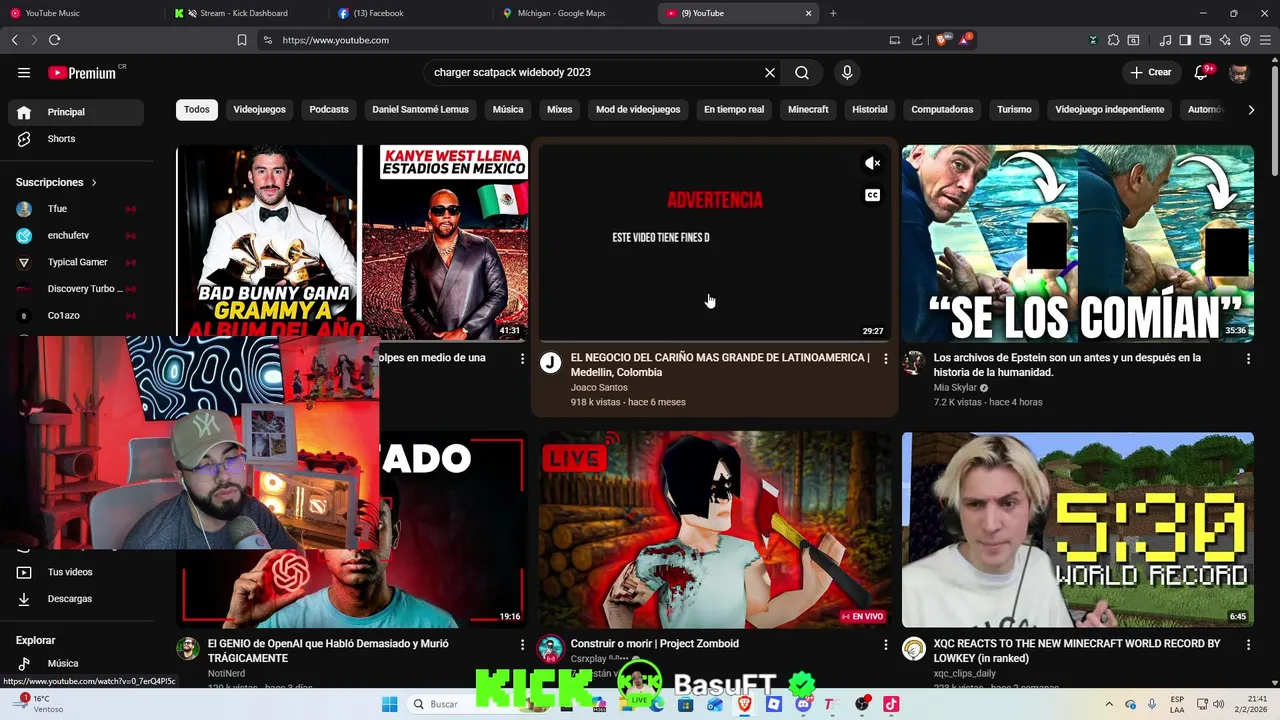Switch to the Facebook tab
Image resolution: width=1280 pixels, height=720 pixels.
tap(408, 13)
